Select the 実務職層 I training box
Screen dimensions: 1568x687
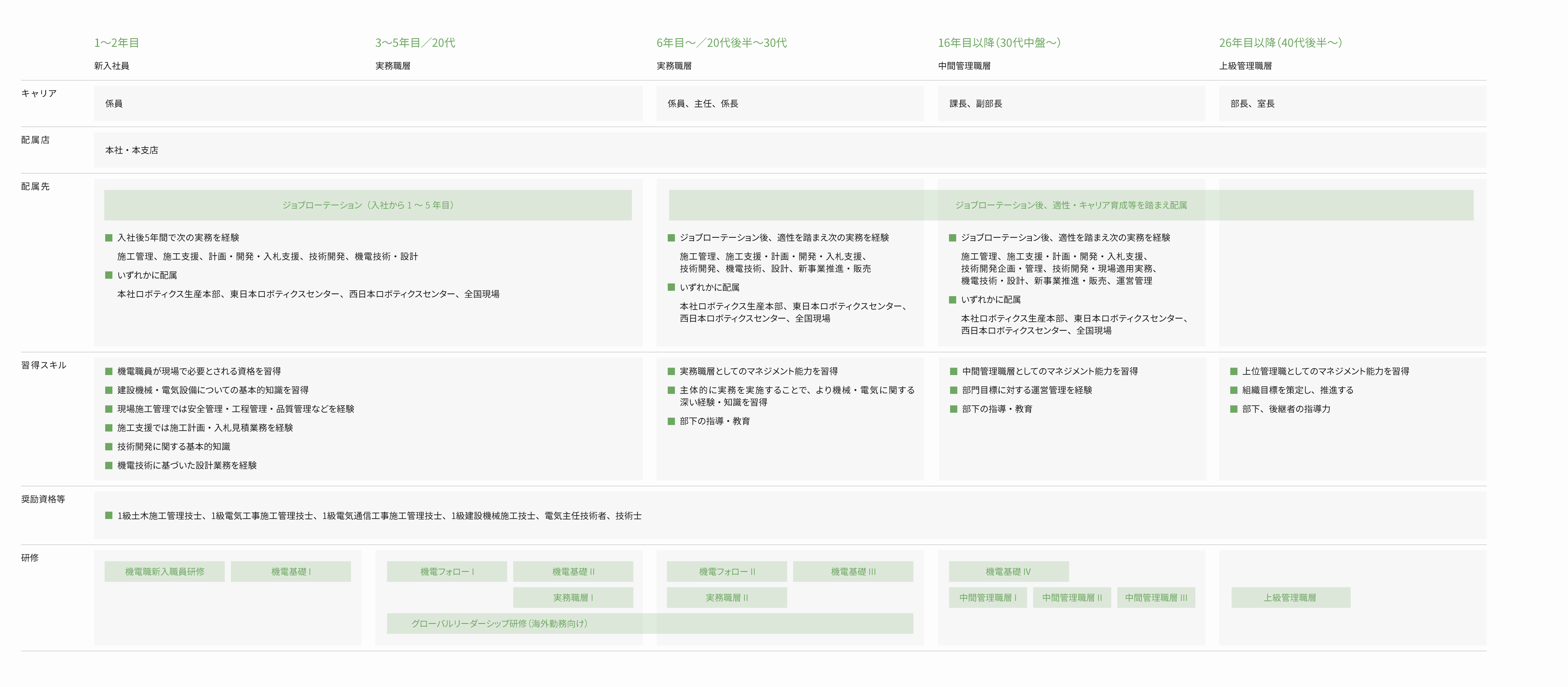coord(573,598)
